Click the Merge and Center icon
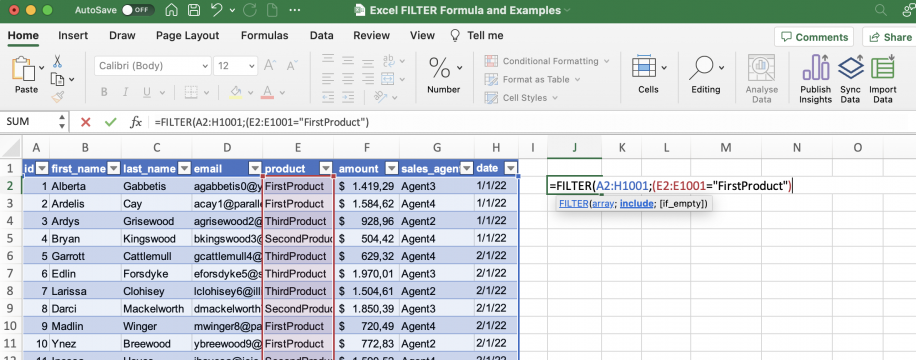This screenshot has height=360, width=916. coord(388,79)
